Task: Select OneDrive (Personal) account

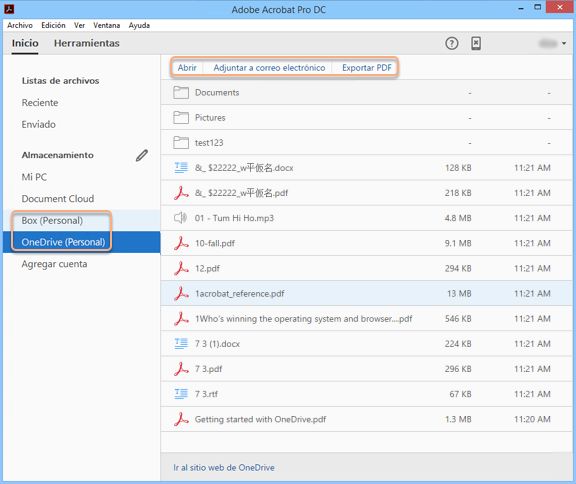Action: click(x=63, y=242)
